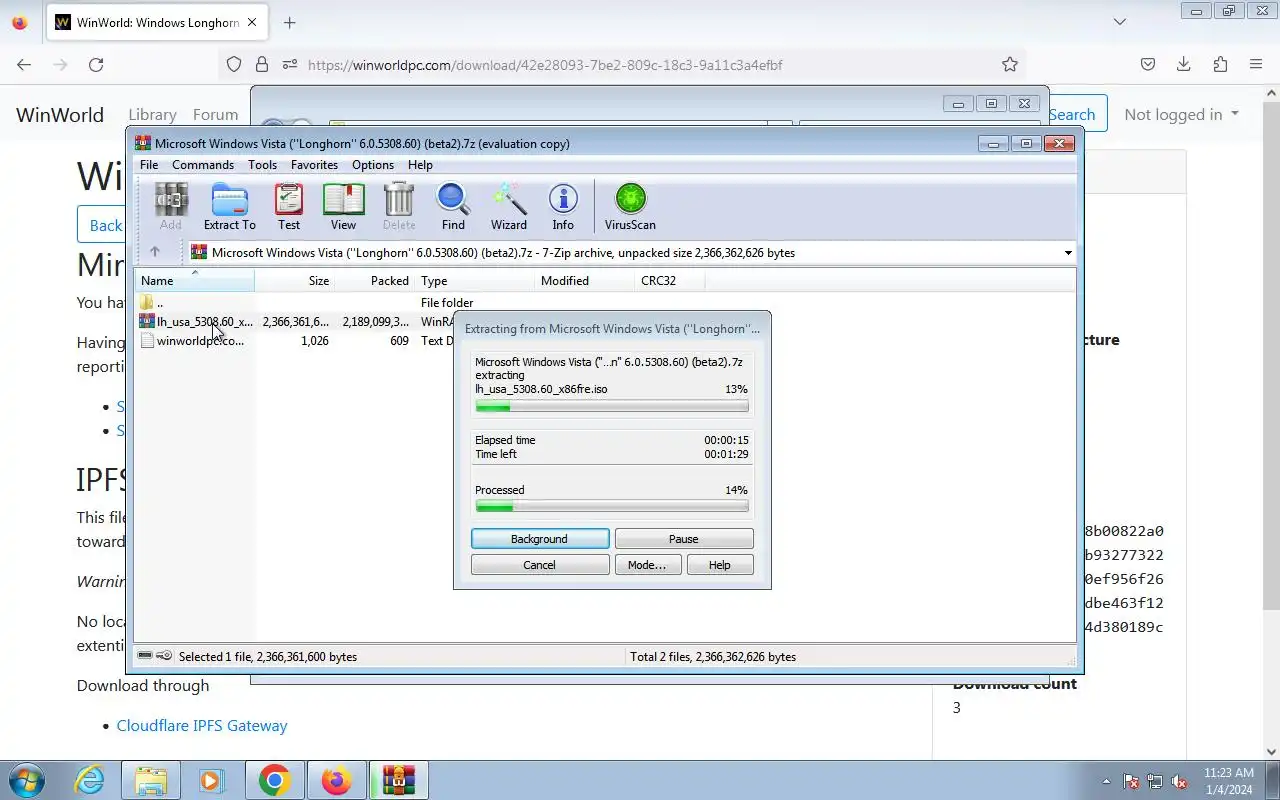The image size is (1280, 800).
Task: Sort by the Size column header
Action: 294,280
